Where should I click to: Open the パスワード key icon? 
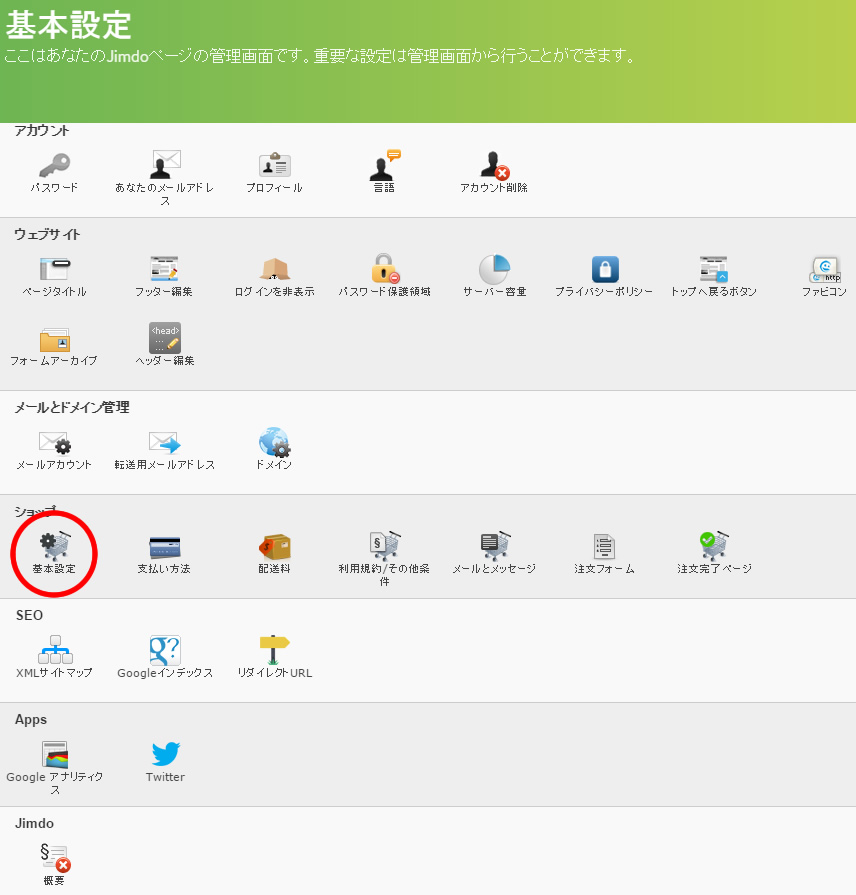pos(54,166)
